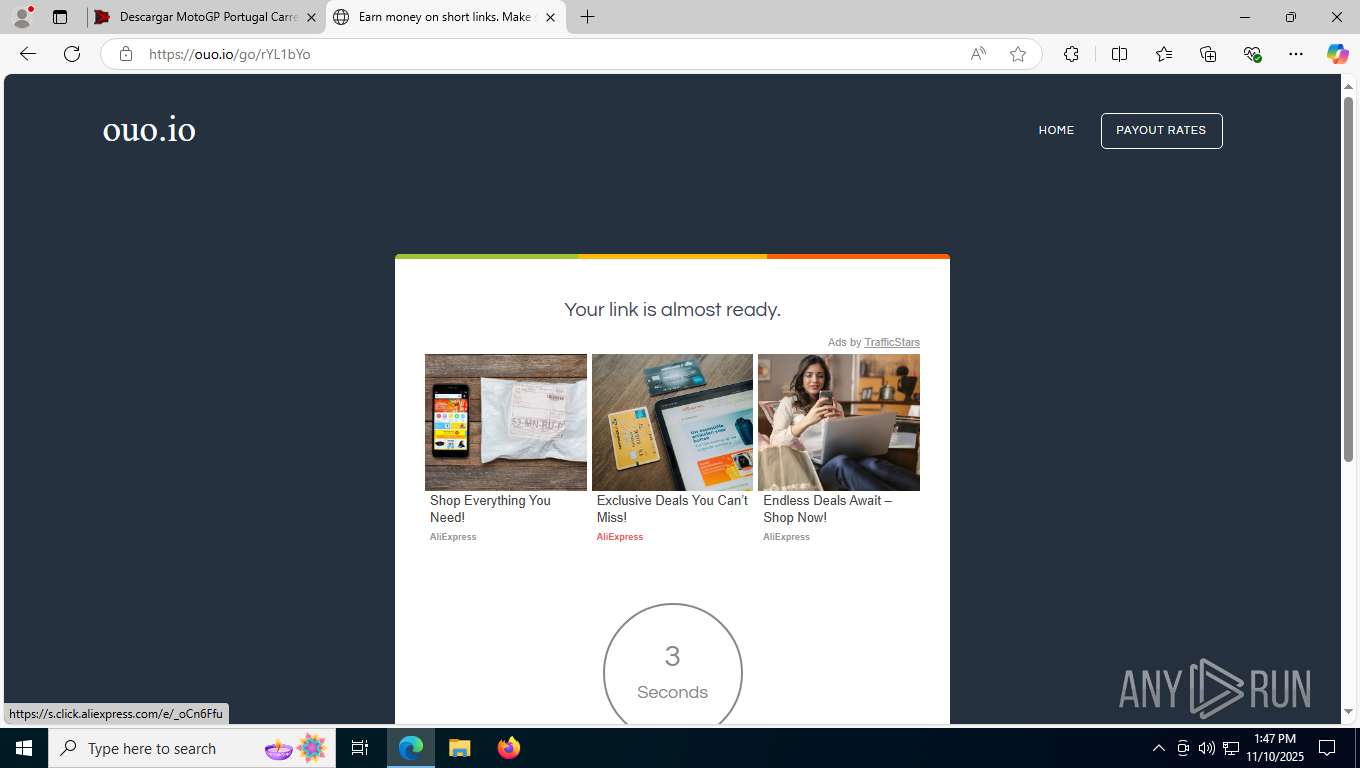Open Browser essentials heart icon
The image size is (1360, 768).
(1252, 54)
